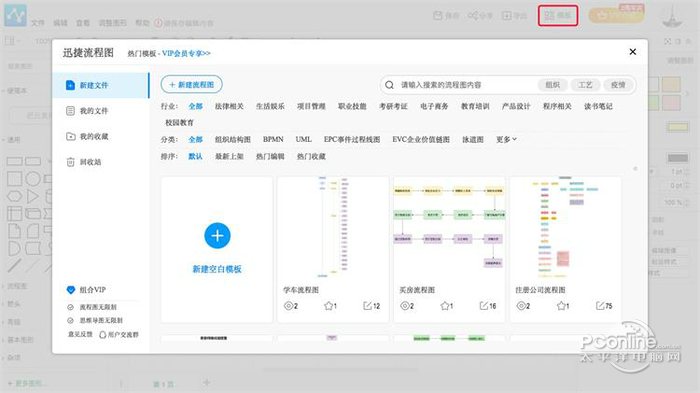Click the 用户交流群 bell icon

tap(102, 334)
